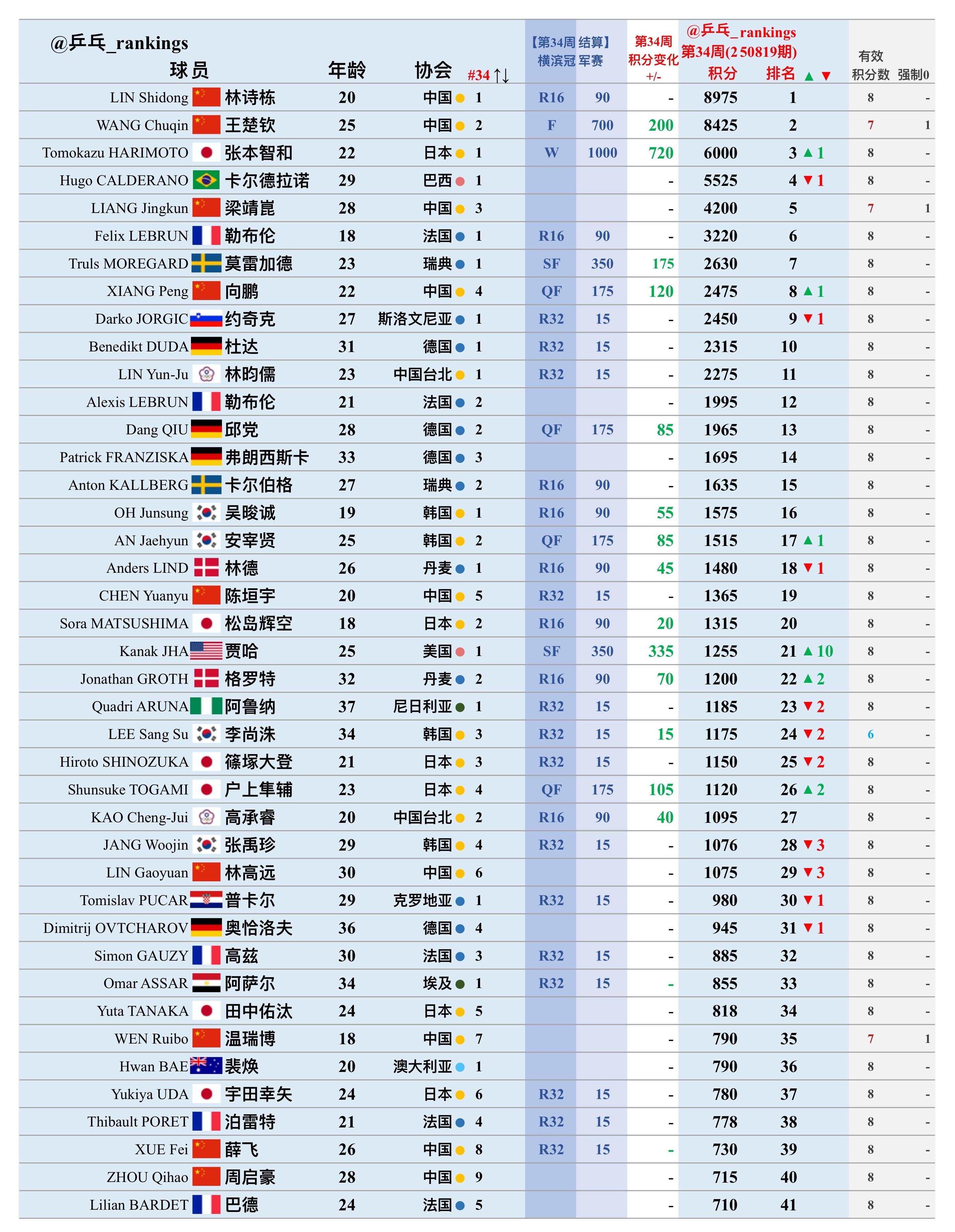The width and height of the screenshot is (955, 1232).
Task: Click the 积分 column header
Action: (x=722, y=73)
